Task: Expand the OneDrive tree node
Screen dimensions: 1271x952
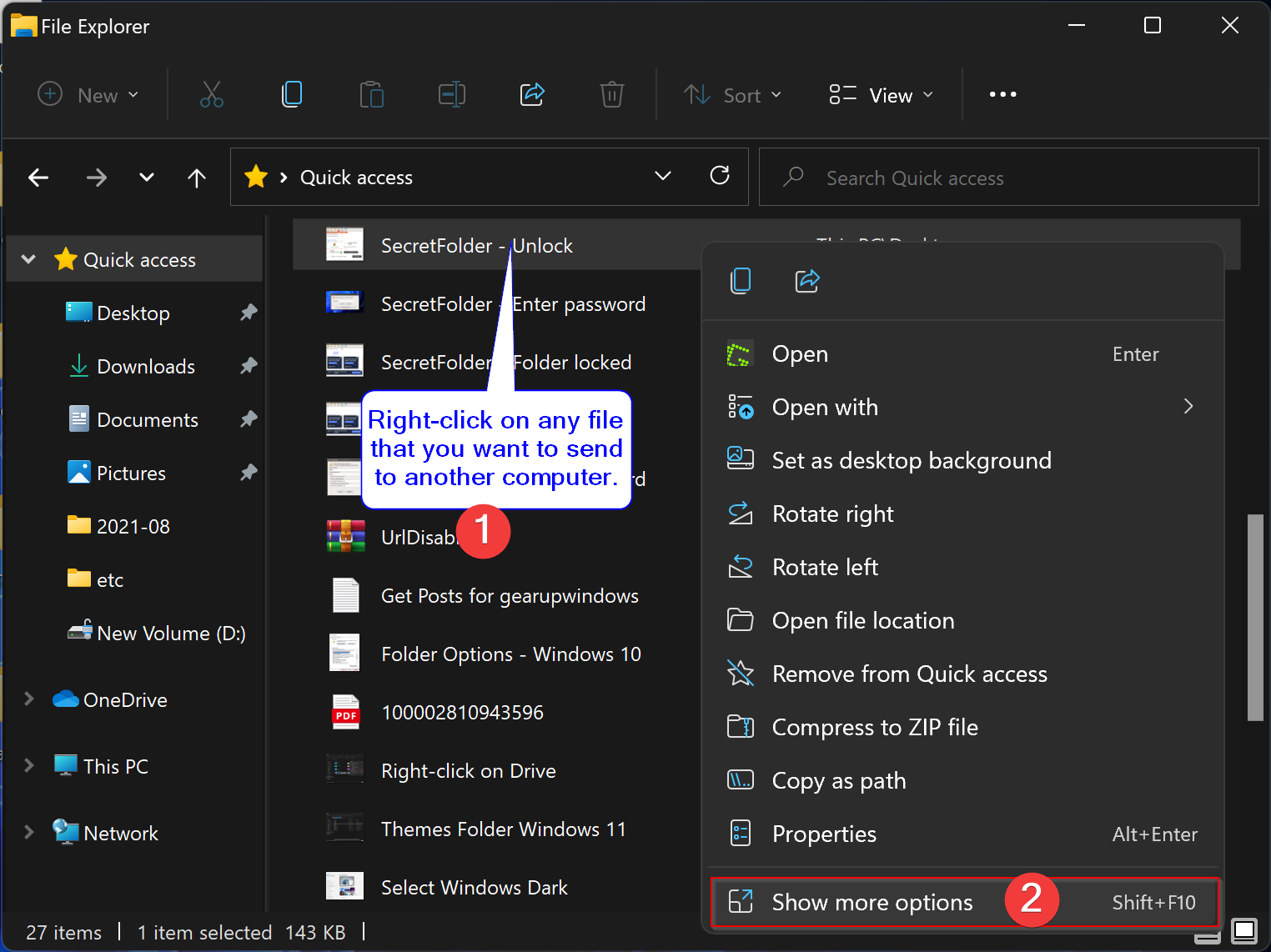Action: pos(28,699)
